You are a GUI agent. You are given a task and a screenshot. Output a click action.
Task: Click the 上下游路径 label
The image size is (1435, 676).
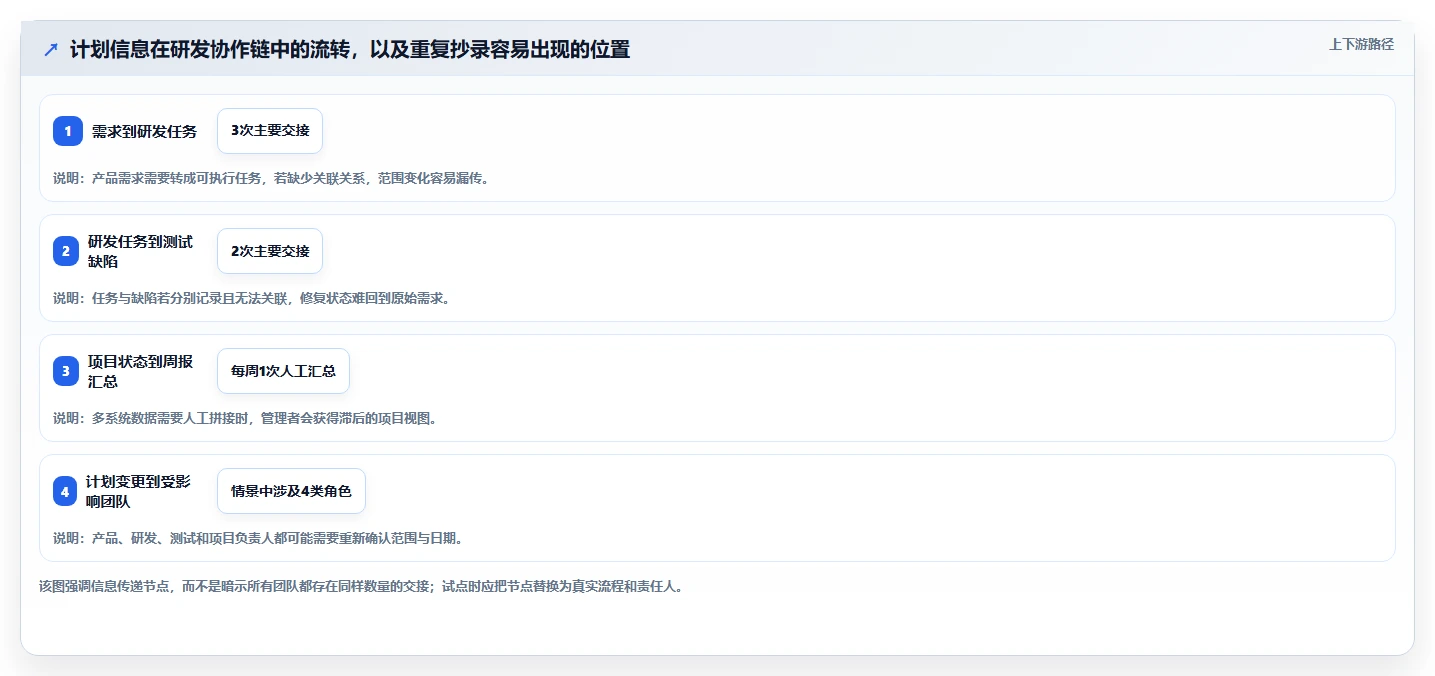pyautogui.click(x=1361, y=44)
